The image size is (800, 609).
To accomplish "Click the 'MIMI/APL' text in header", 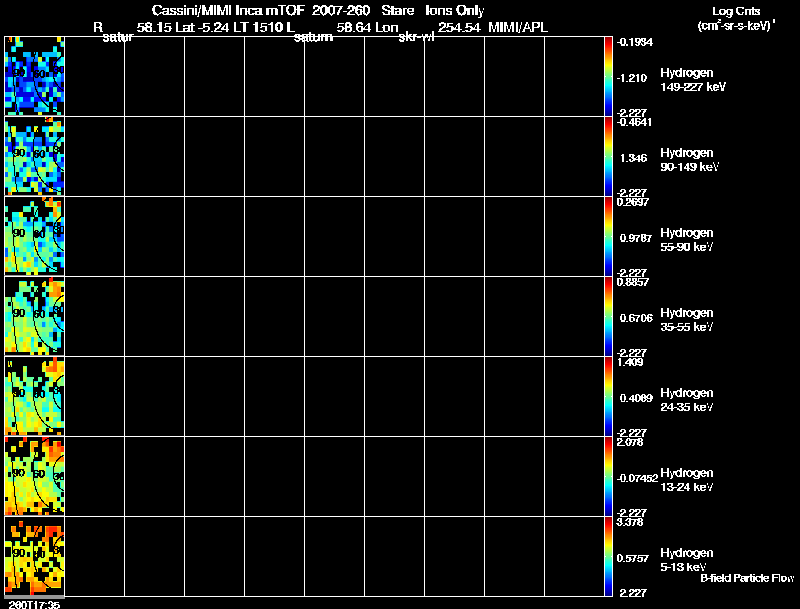I will click(518, 28).
